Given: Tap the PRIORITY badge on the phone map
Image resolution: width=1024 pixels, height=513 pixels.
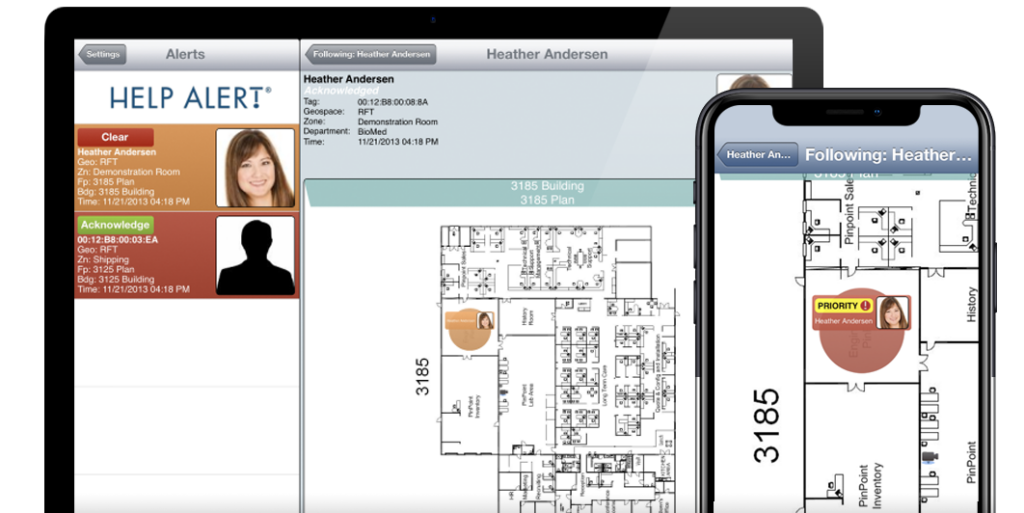Looking at the screenshot, I should click(x=843, y=305).
